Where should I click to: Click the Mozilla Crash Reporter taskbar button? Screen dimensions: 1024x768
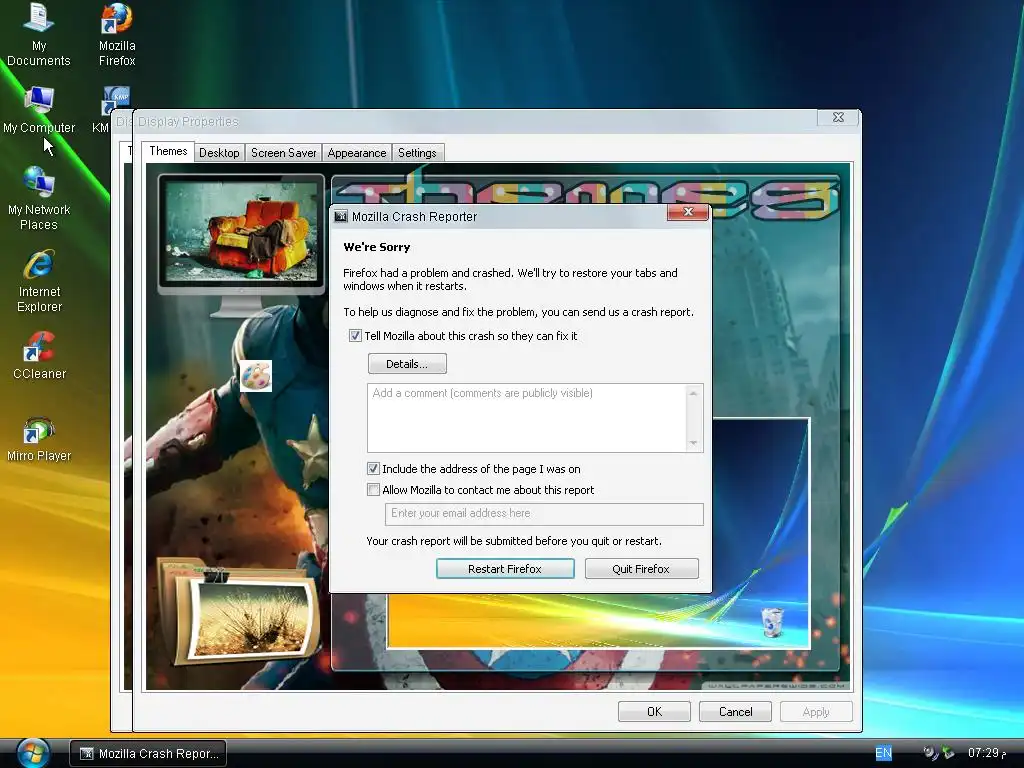(148, 754)
